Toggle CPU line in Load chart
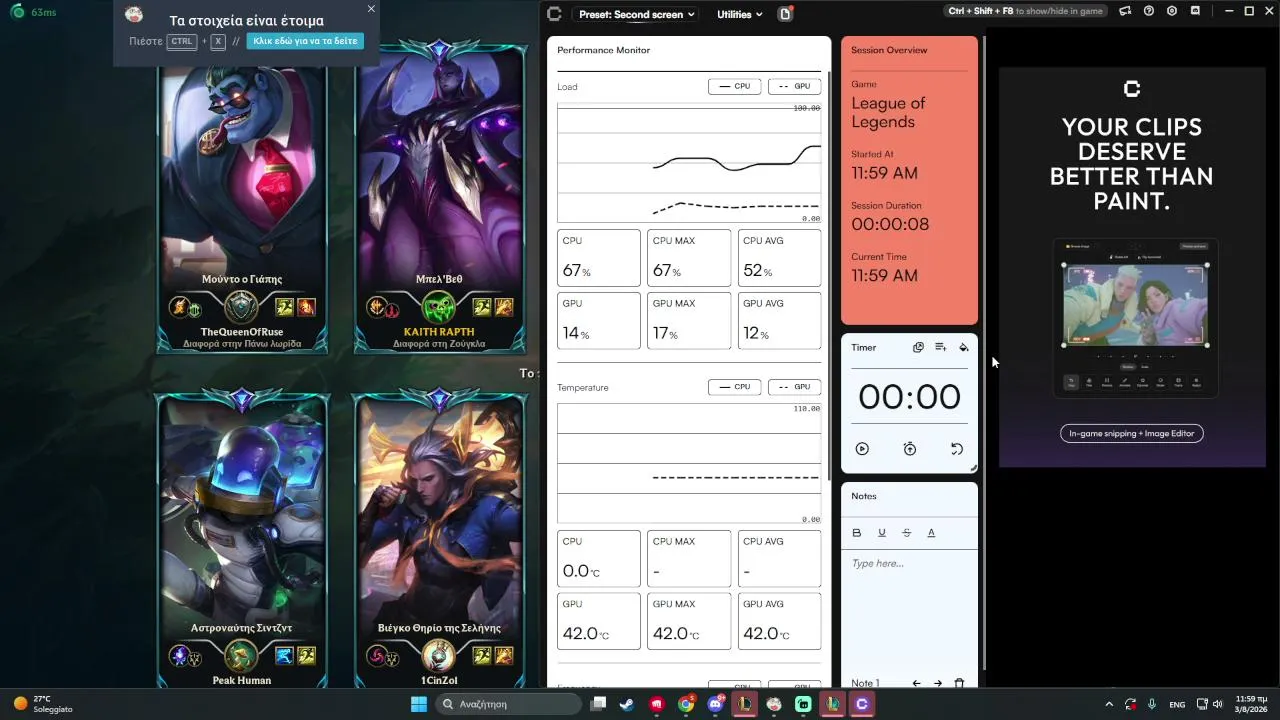Viewport: 1280px width, 720px height. (x=735, y=87)
